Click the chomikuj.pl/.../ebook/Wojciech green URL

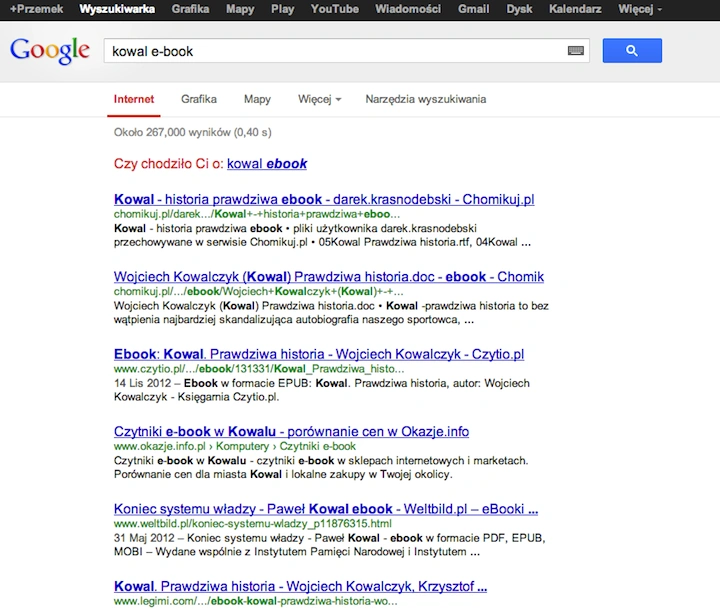click(x=259, y=292)
